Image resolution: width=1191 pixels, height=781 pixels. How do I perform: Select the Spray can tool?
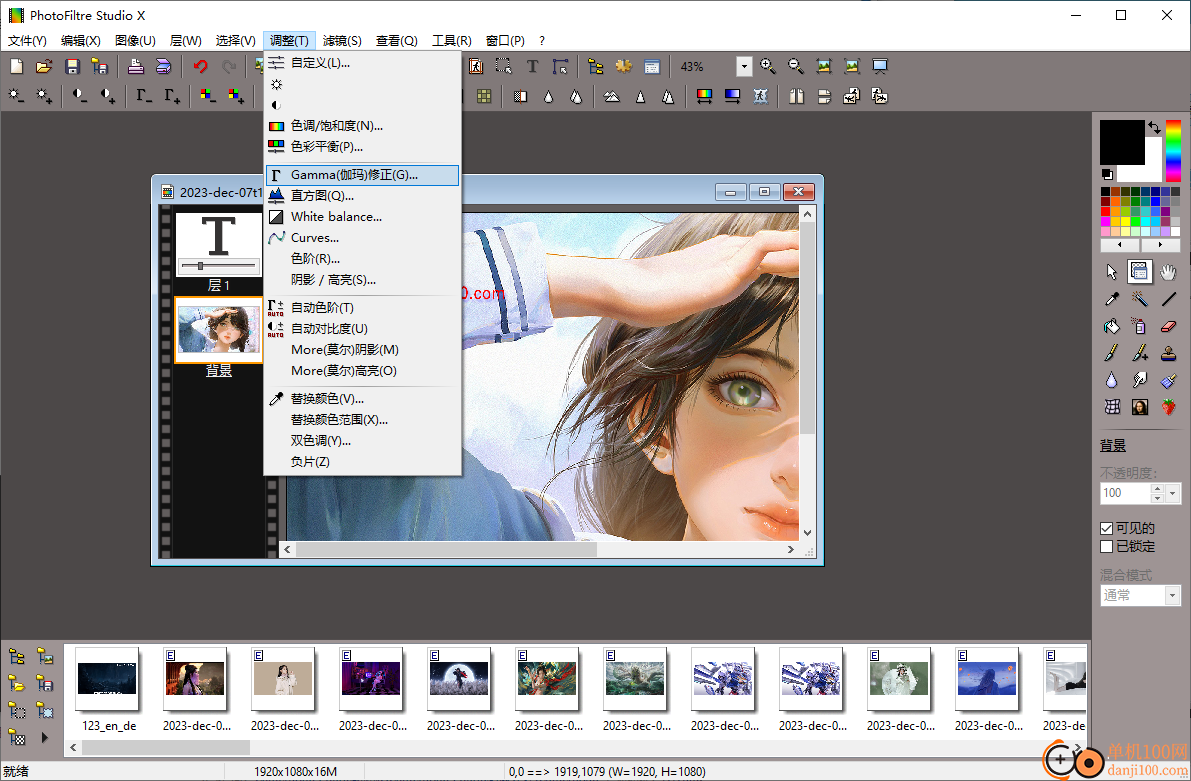tap(1140, 327)
